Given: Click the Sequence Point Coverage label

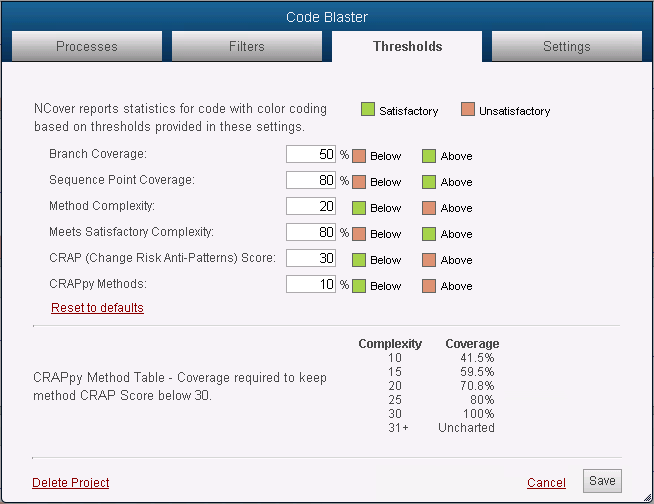Looking at the screenshot, I should (122, 180).
